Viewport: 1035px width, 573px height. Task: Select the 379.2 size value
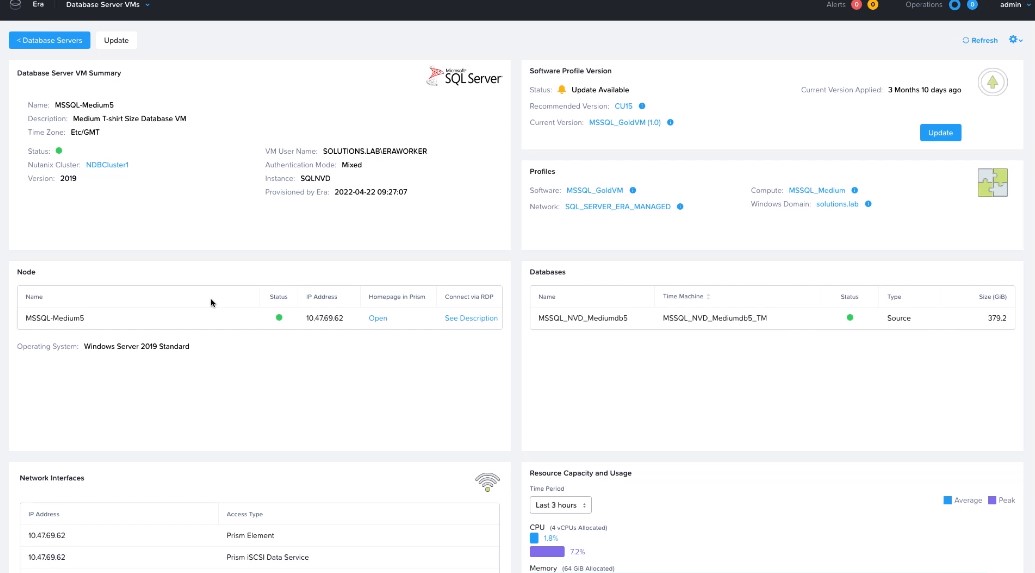[997, 318]
